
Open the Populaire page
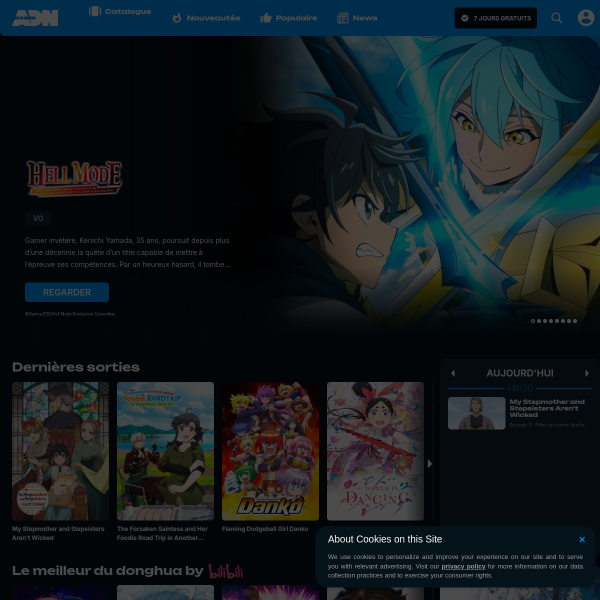tap(289, 18)
